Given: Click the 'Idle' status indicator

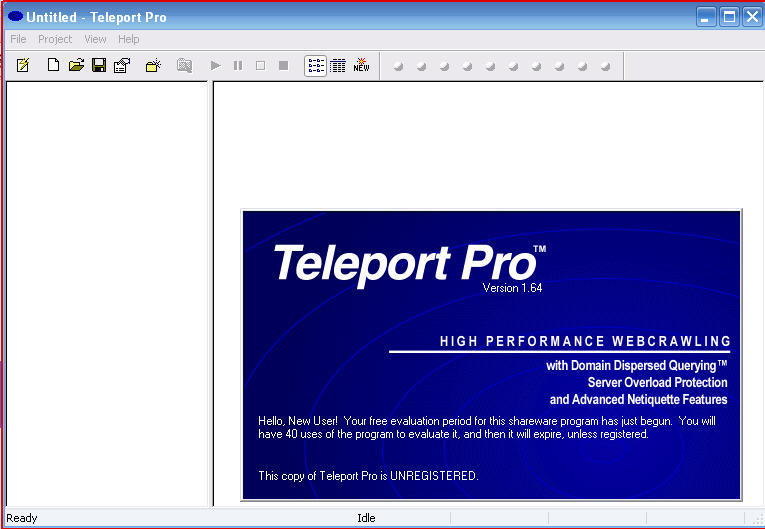Looking at the screenshot, I should pyautogui.click(x=366, y=518).
